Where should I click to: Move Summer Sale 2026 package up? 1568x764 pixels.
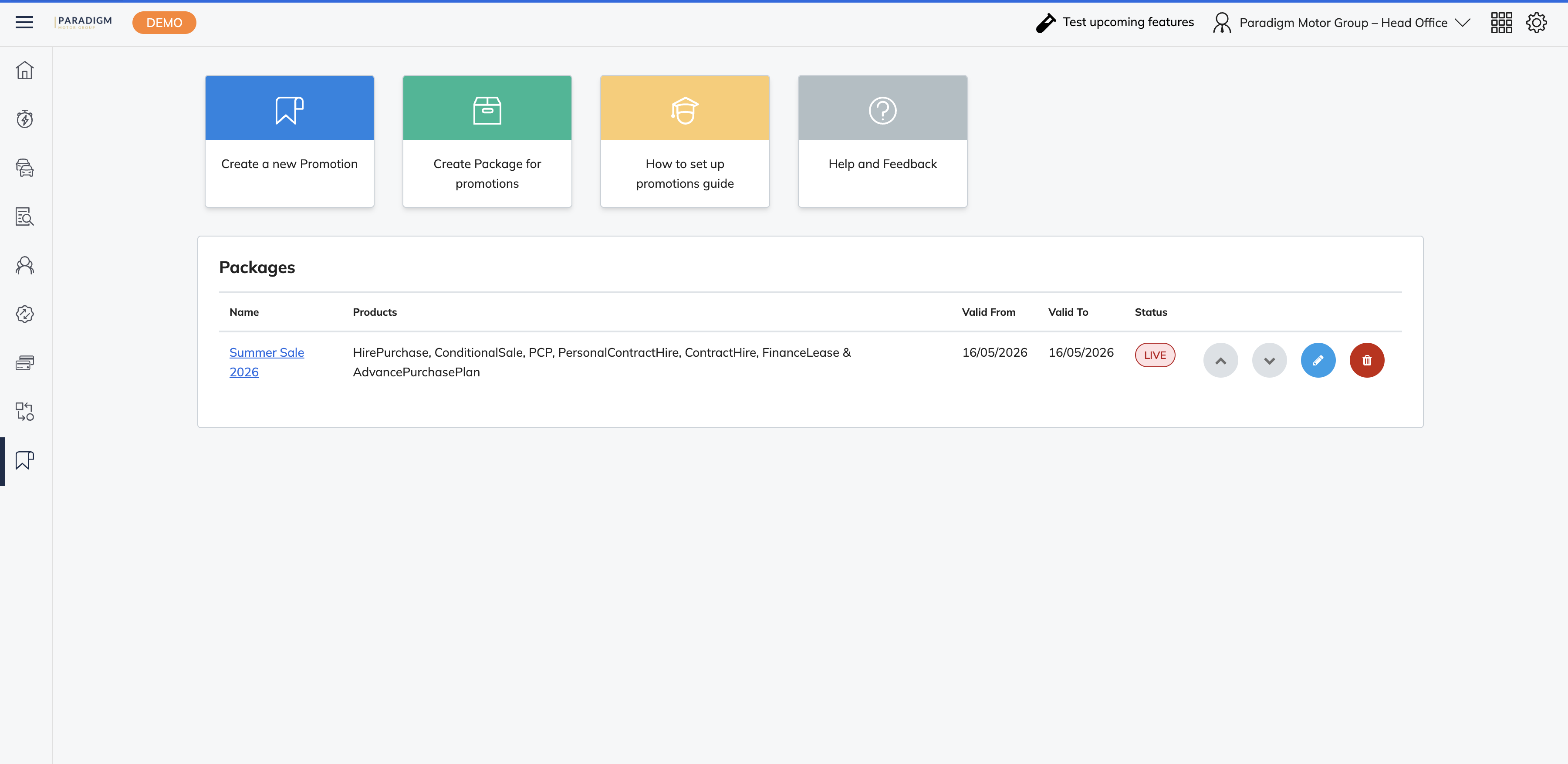coord(1220,360)
